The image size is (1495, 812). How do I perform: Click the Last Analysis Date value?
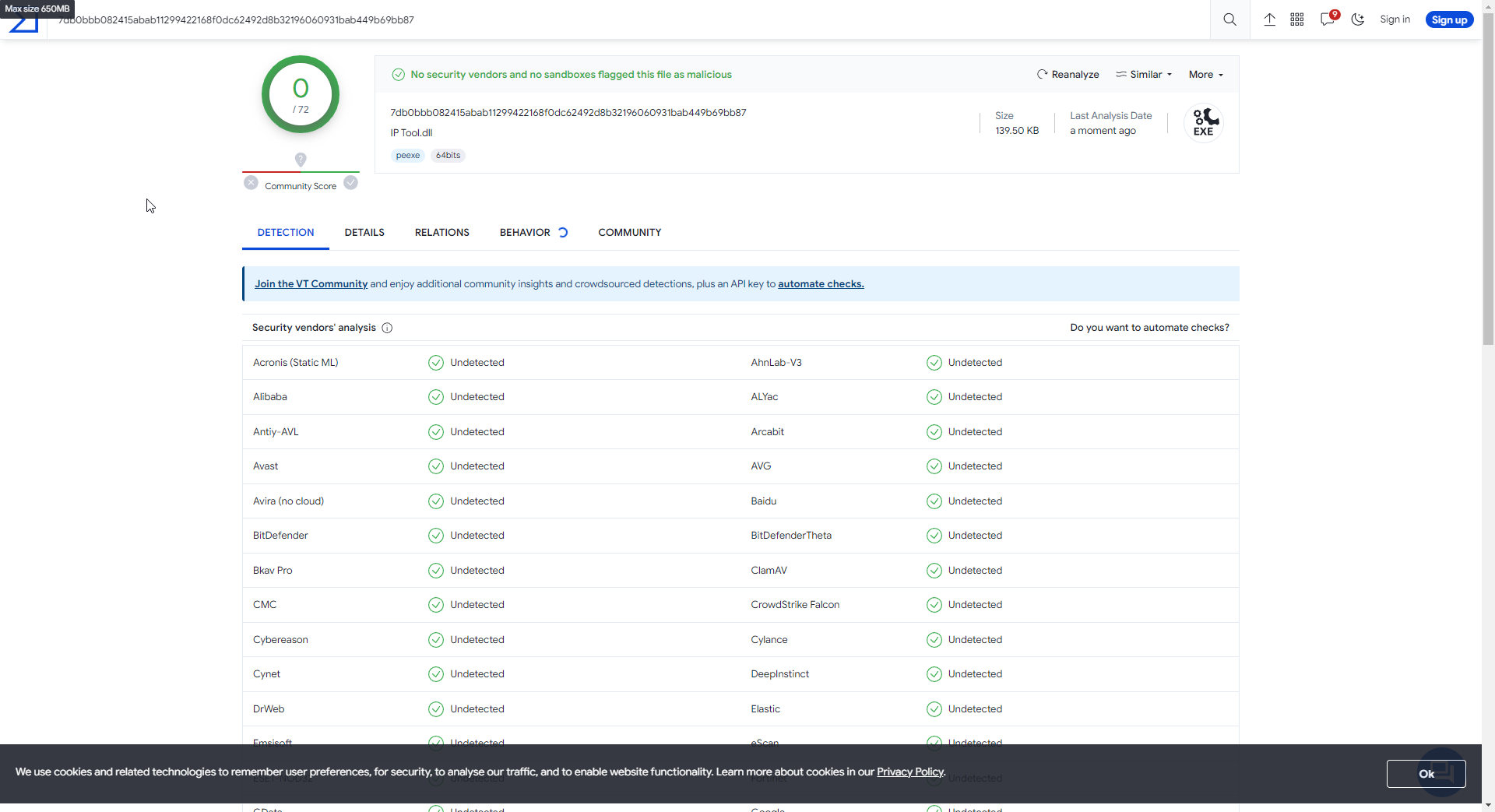click(x=1103, y=131)
